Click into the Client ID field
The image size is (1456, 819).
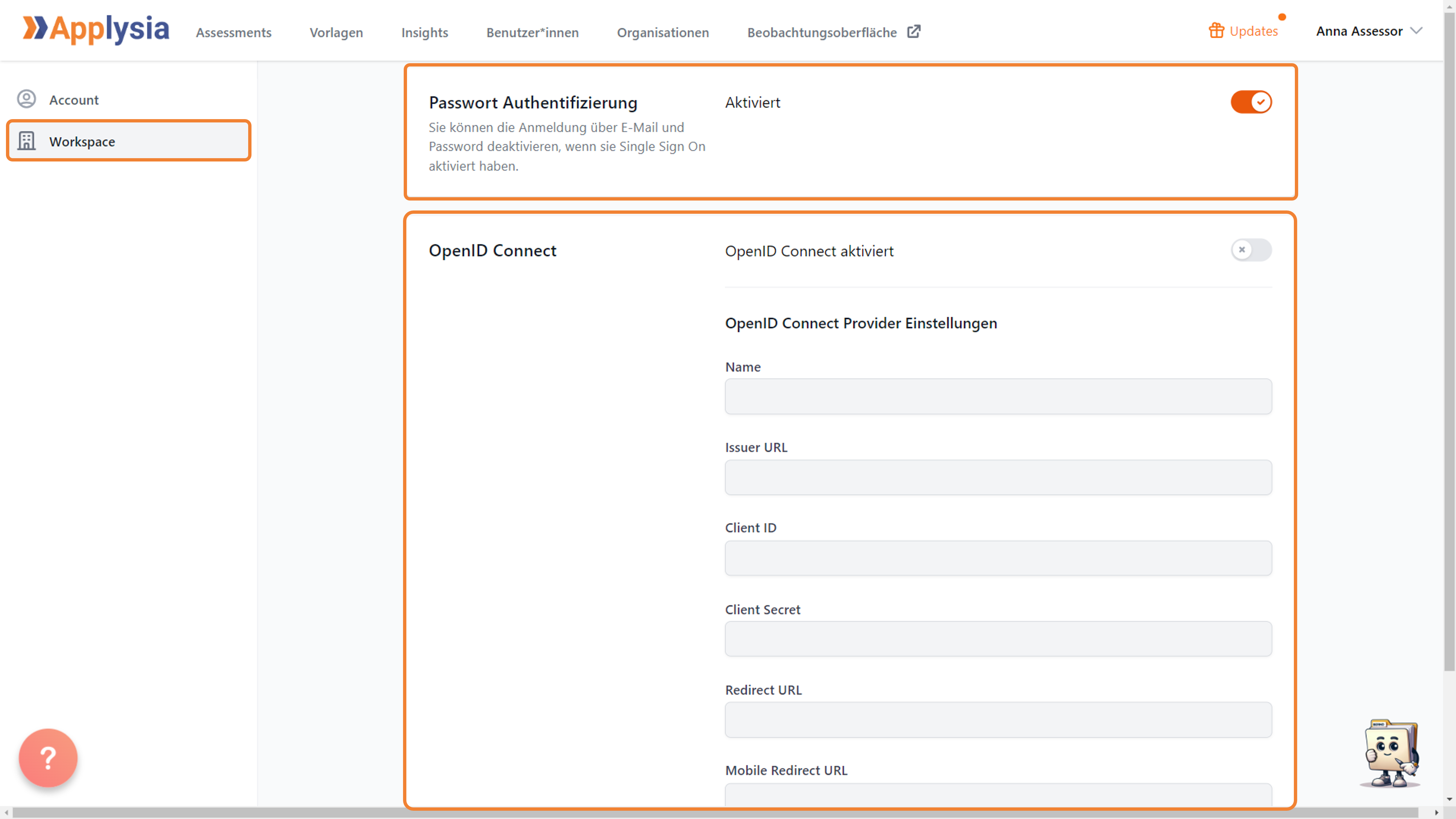click(998, 558)
